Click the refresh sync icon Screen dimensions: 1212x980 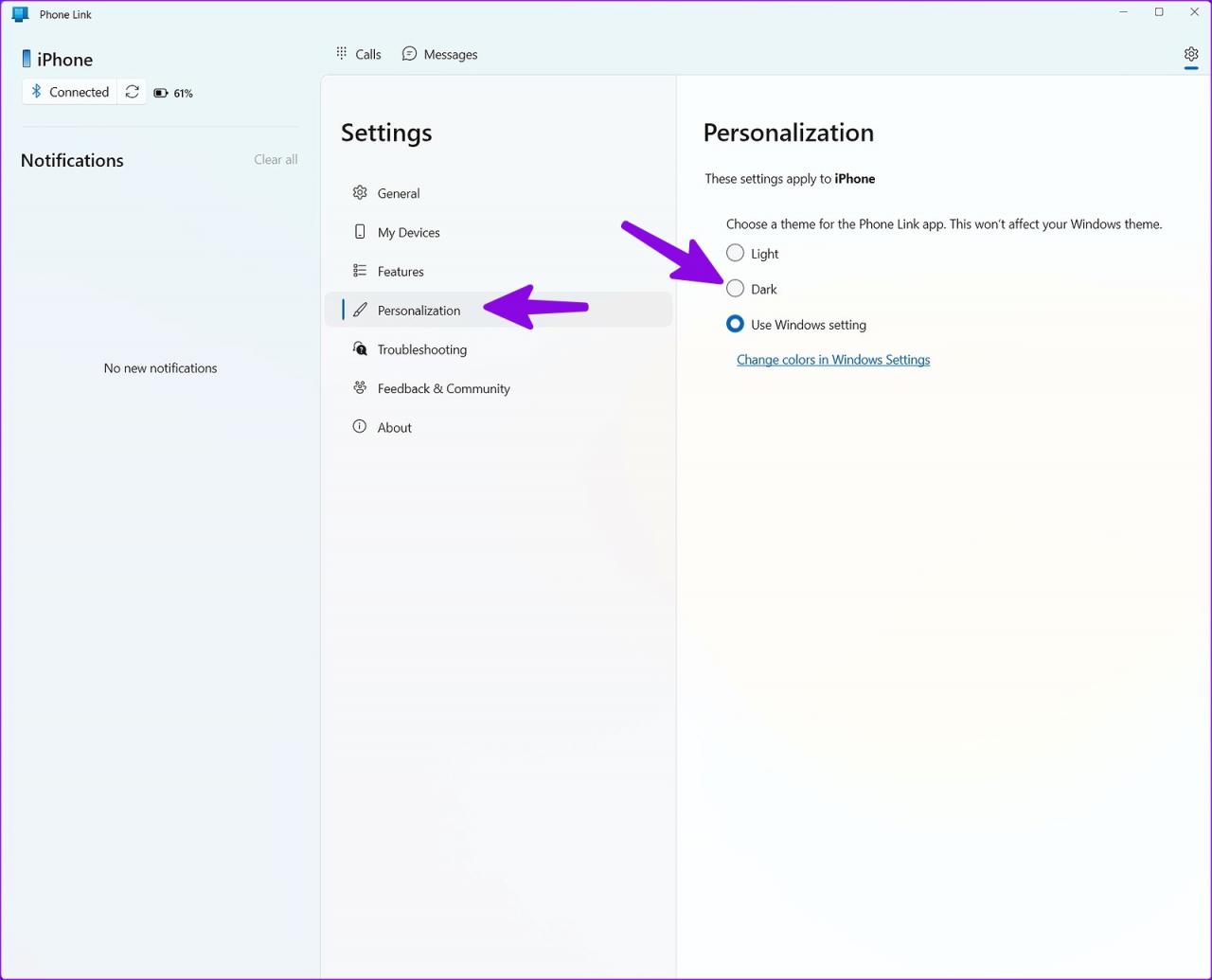[133, 92]
